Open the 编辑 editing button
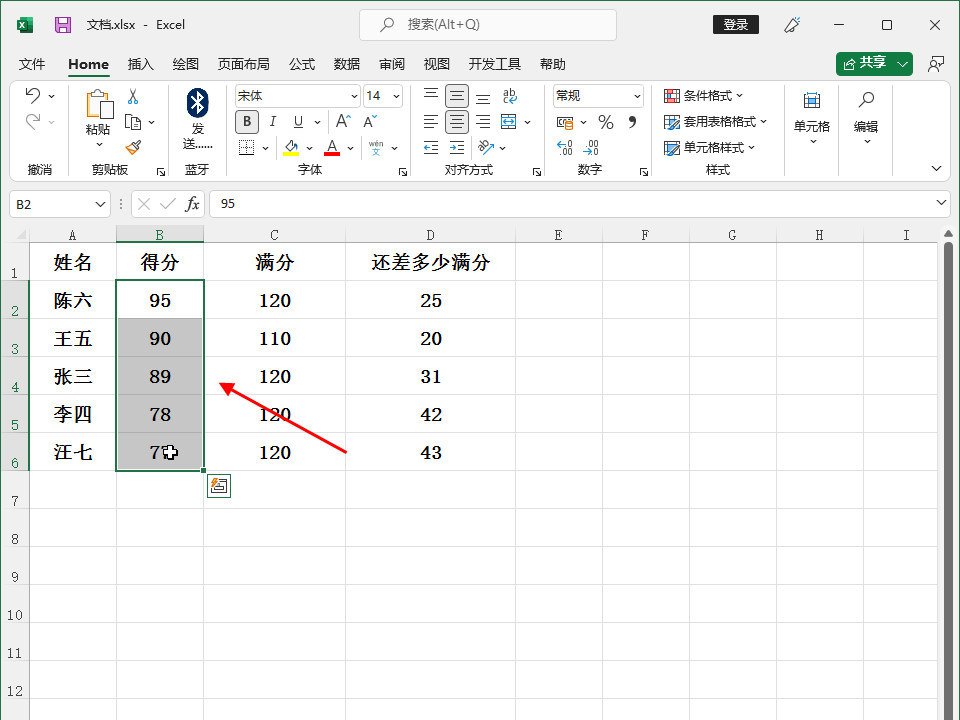The width and height of the screenshot is (960, 720). (x=866, y=118)
